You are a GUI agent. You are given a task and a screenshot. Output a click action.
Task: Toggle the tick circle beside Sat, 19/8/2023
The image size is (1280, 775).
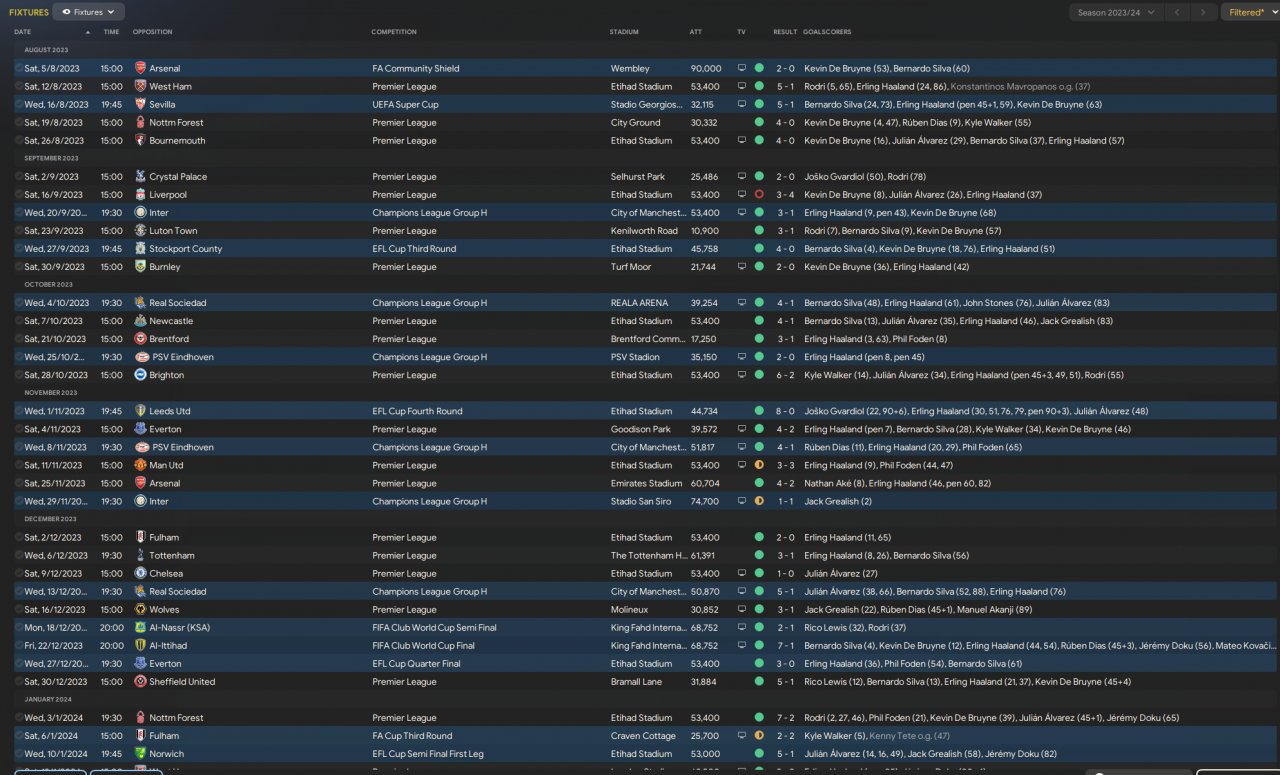click(18, 123)
